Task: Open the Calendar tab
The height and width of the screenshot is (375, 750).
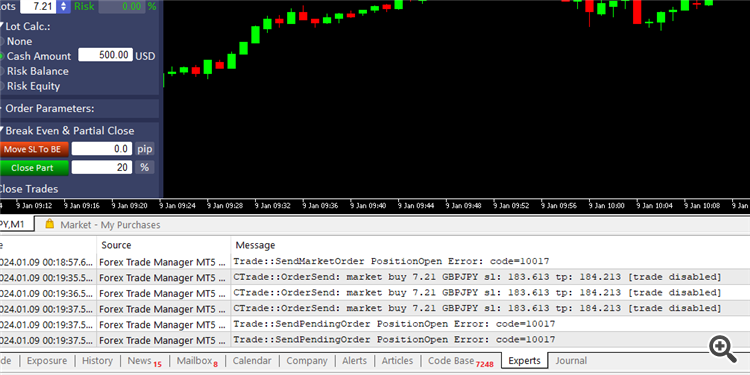Action: coord(252,361)
